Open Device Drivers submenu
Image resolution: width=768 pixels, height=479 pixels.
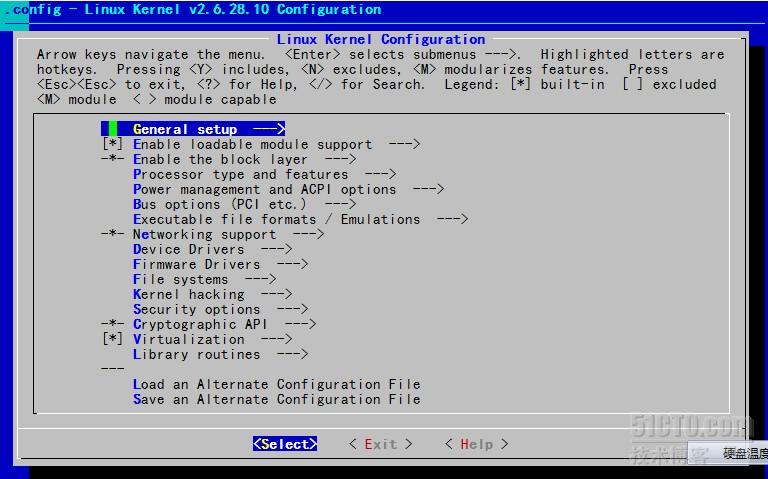(x=213, y=249)
